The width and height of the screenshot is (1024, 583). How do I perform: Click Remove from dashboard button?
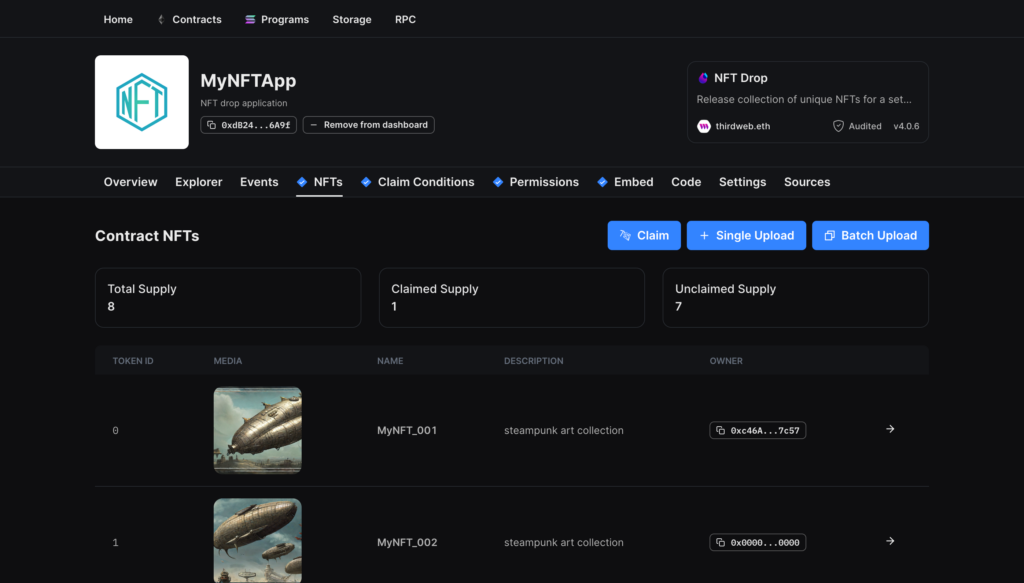click(x=368, y=125)
